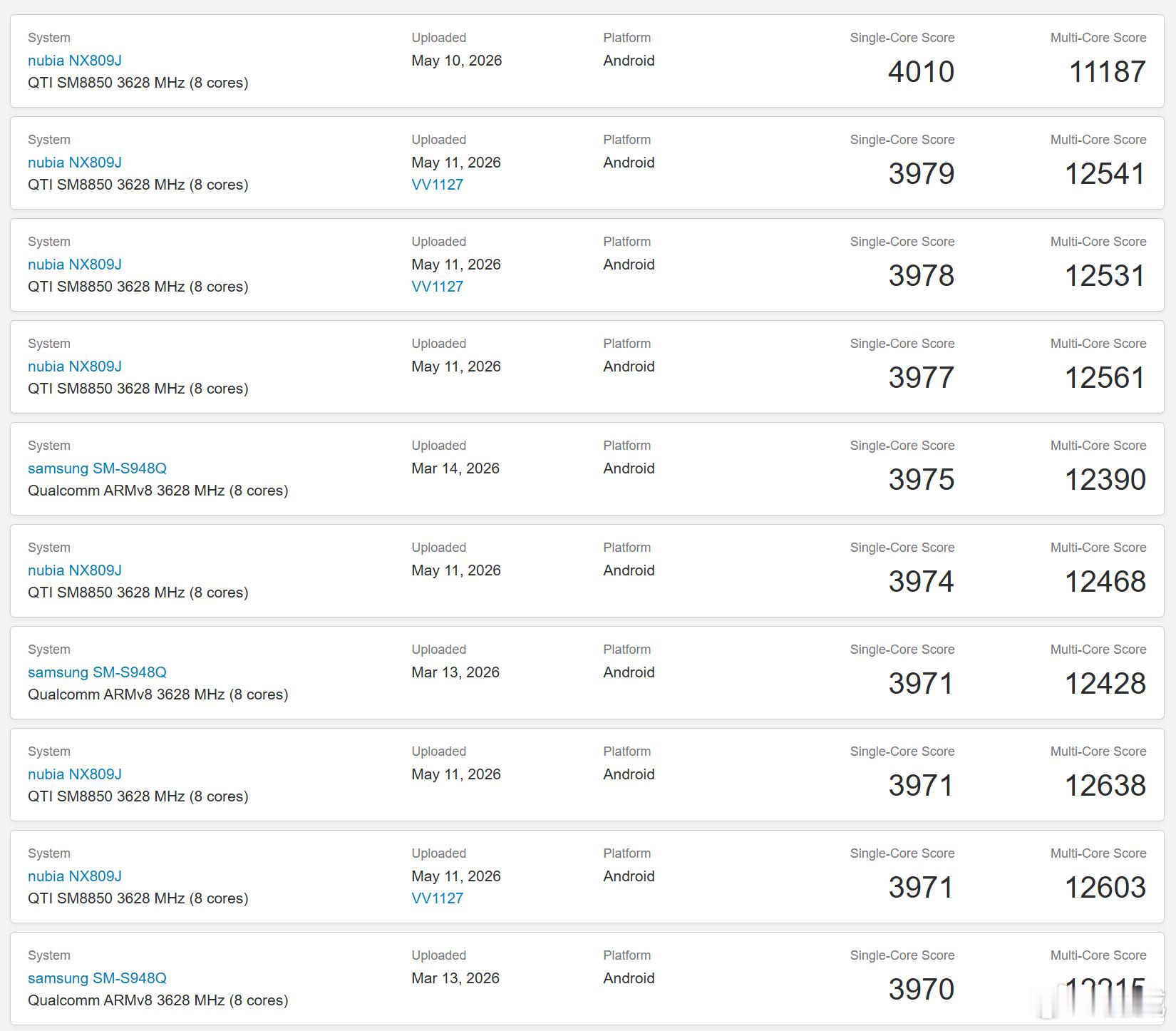
Task: Open samsung SM-S948Q result uploaded Mar 14, 2026
Action: [x=97, y=468]
